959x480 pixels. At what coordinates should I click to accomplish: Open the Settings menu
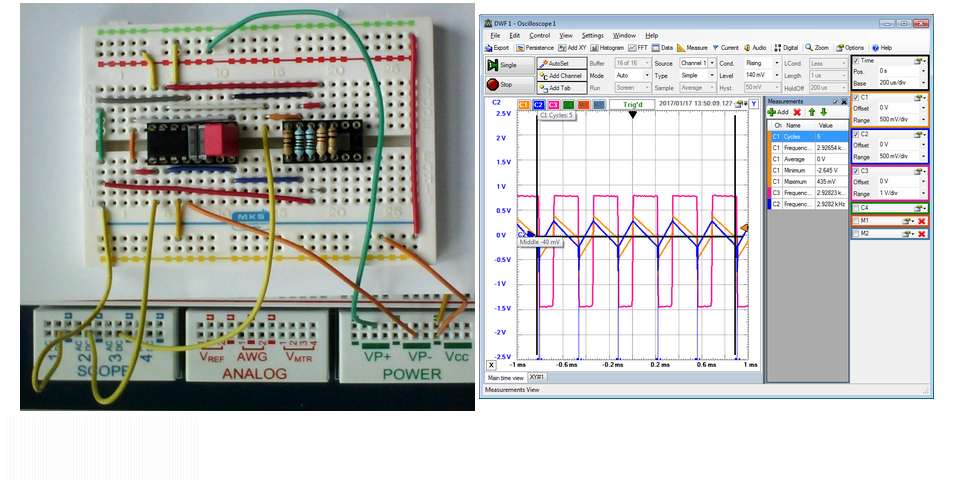click(592, 35)
